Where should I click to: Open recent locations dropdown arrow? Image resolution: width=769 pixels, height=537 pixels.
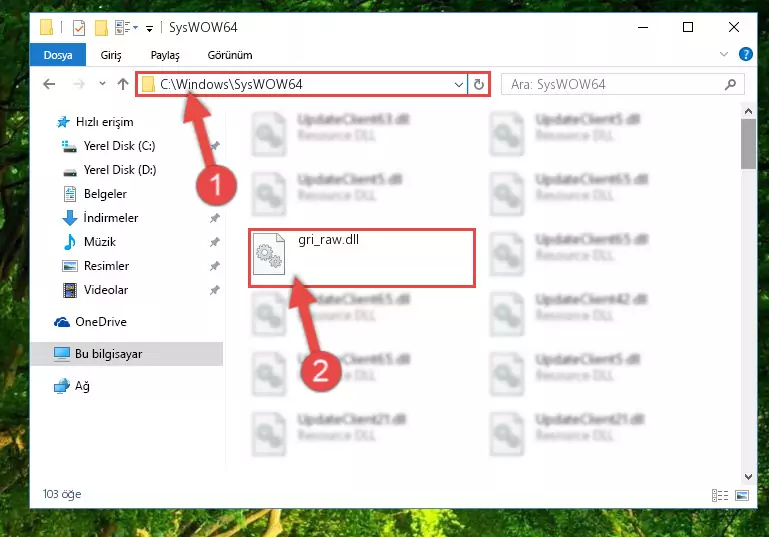(102, 84)
